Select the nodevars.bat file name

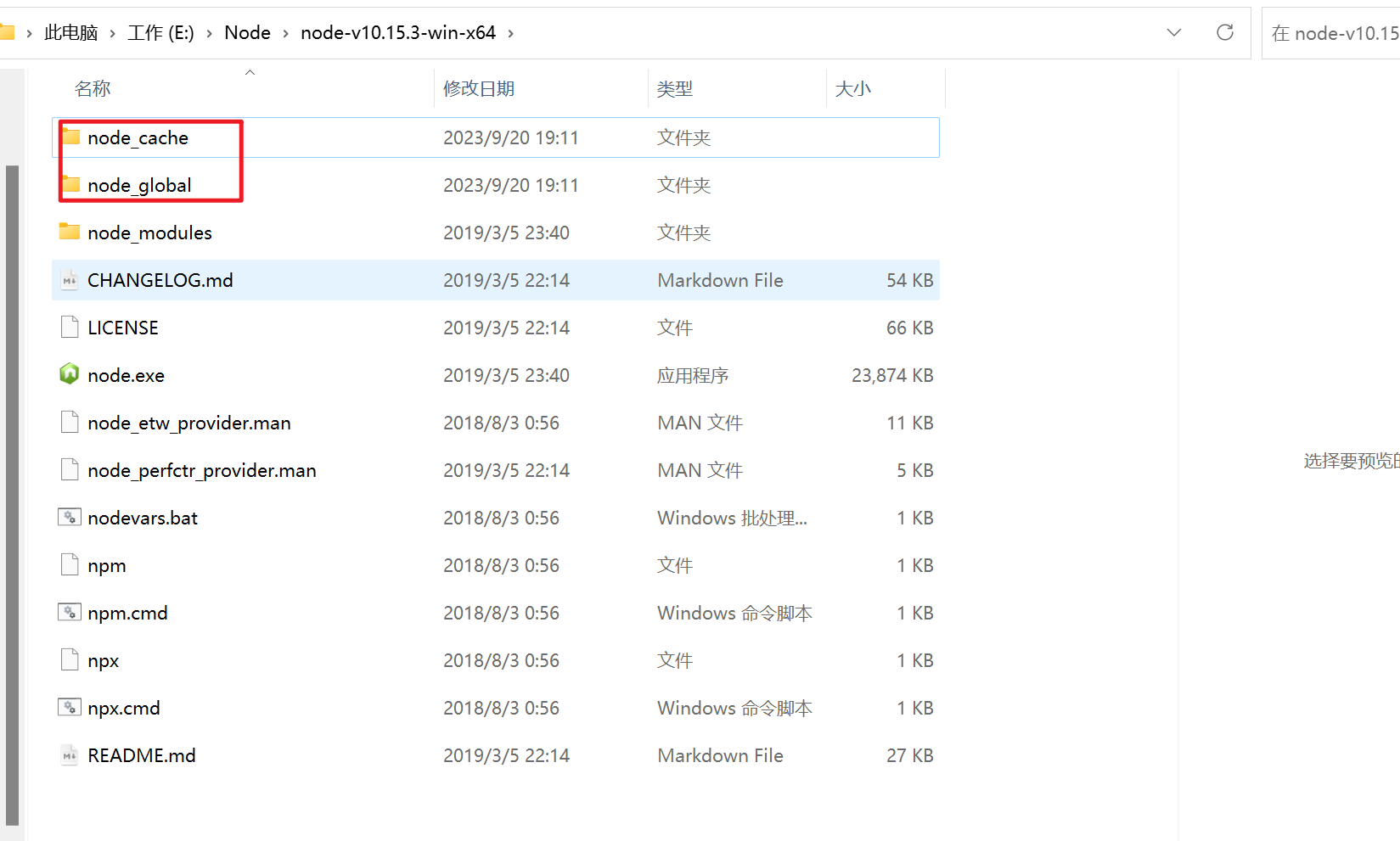point(143,518)
